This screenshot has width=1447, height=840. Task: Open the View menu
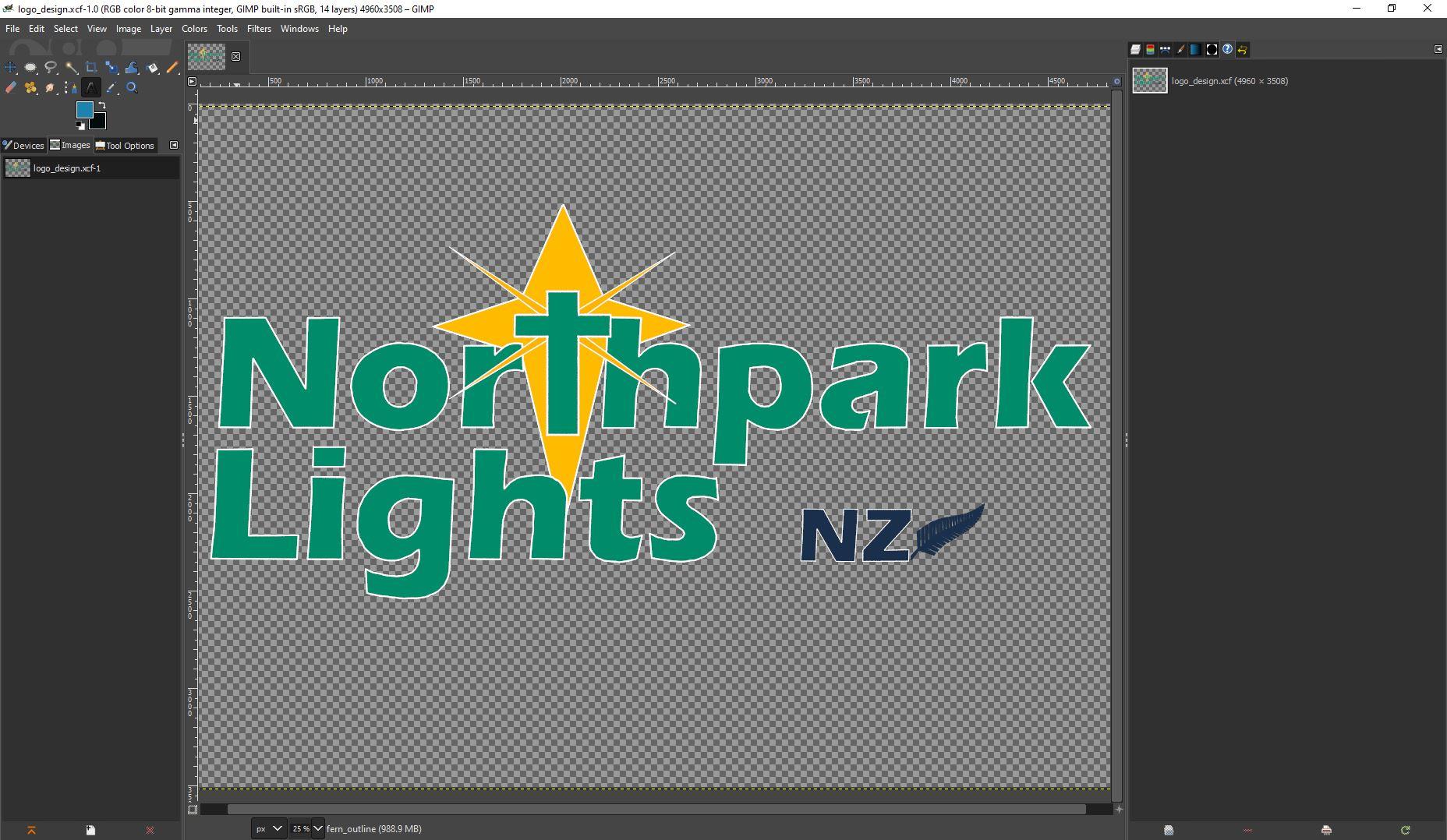[x=97, y=29]
